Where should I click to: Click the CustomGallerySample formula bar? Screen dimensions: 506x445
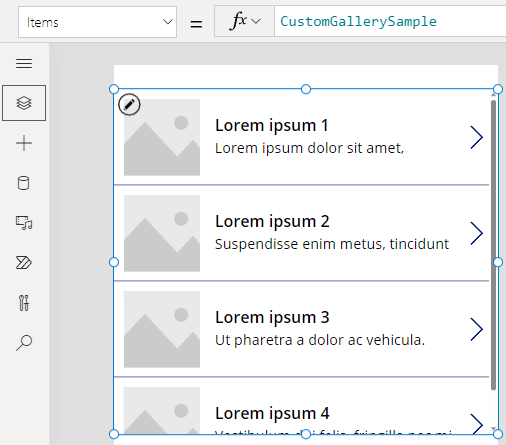click(x=390, y=21)
